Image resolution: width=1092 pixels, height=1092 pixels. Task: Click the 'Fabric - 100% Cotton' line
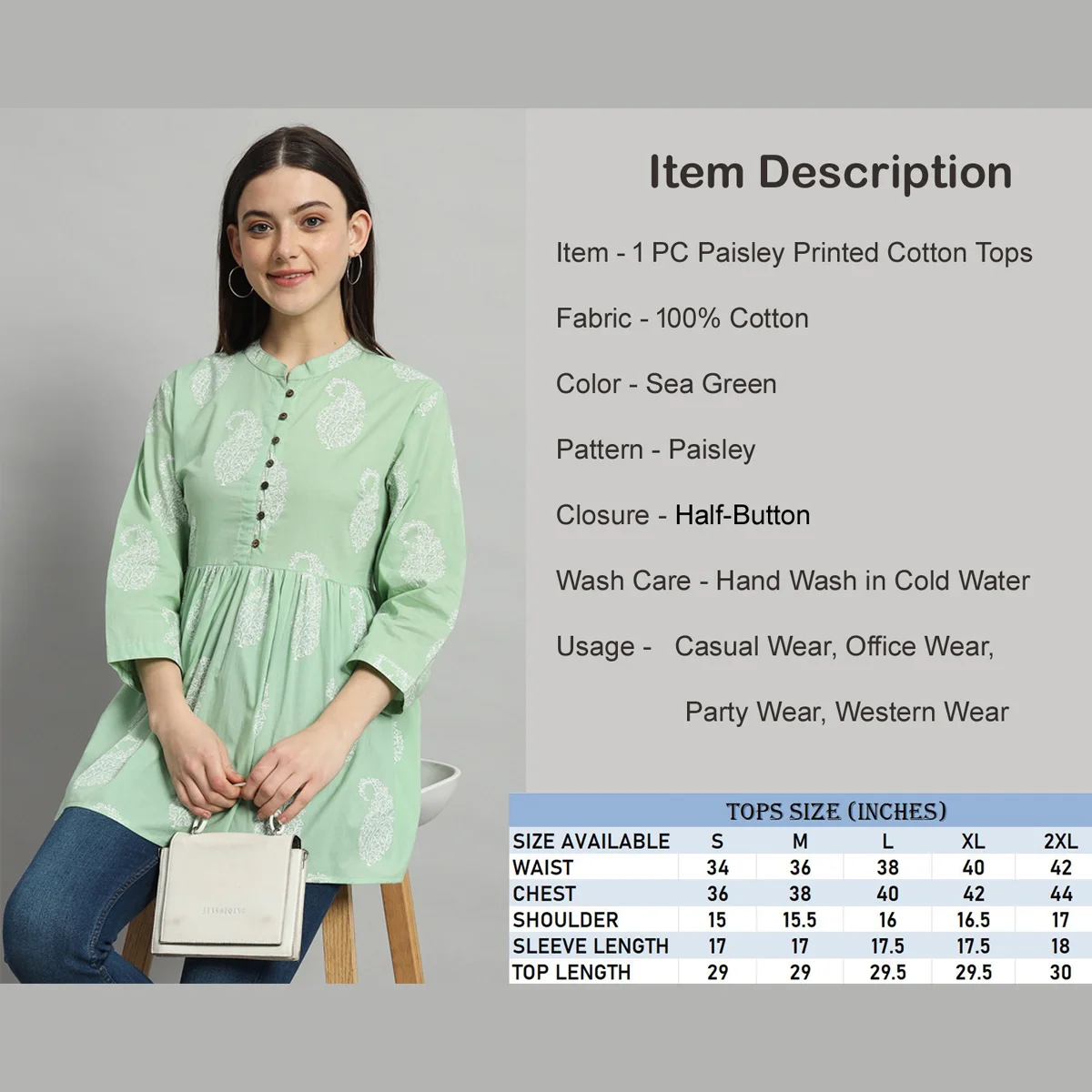682,318
